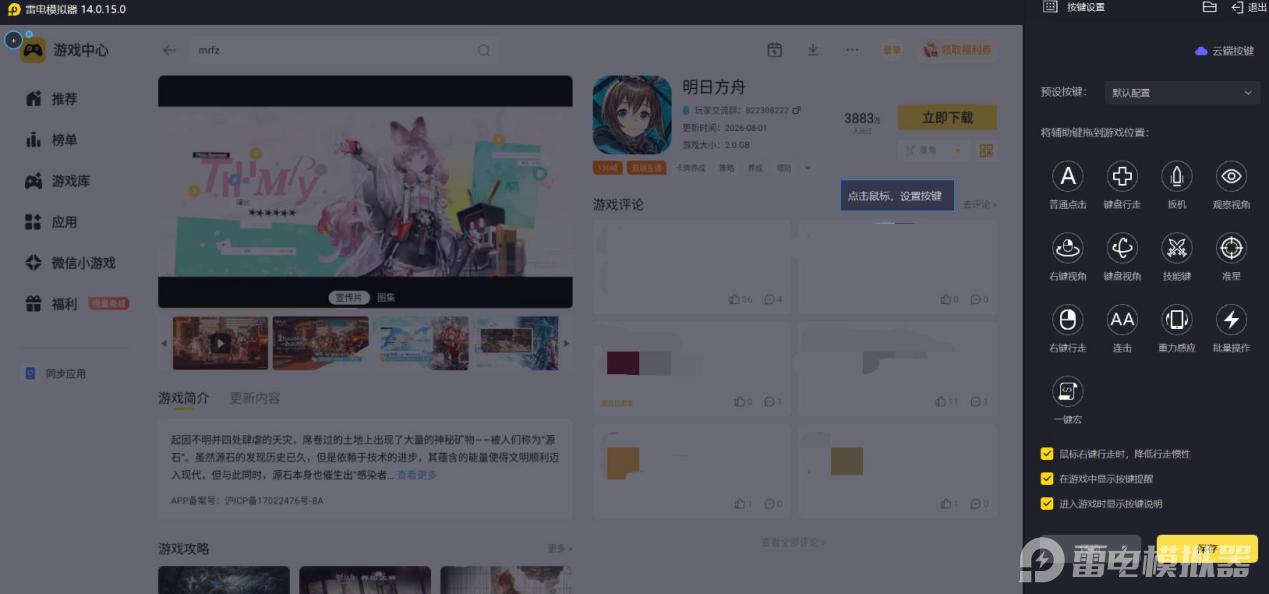Viewport: 1269px width, 594px height.
Task: Select the 批量操作 lightning batch icon
Action: pos(1231,320)
